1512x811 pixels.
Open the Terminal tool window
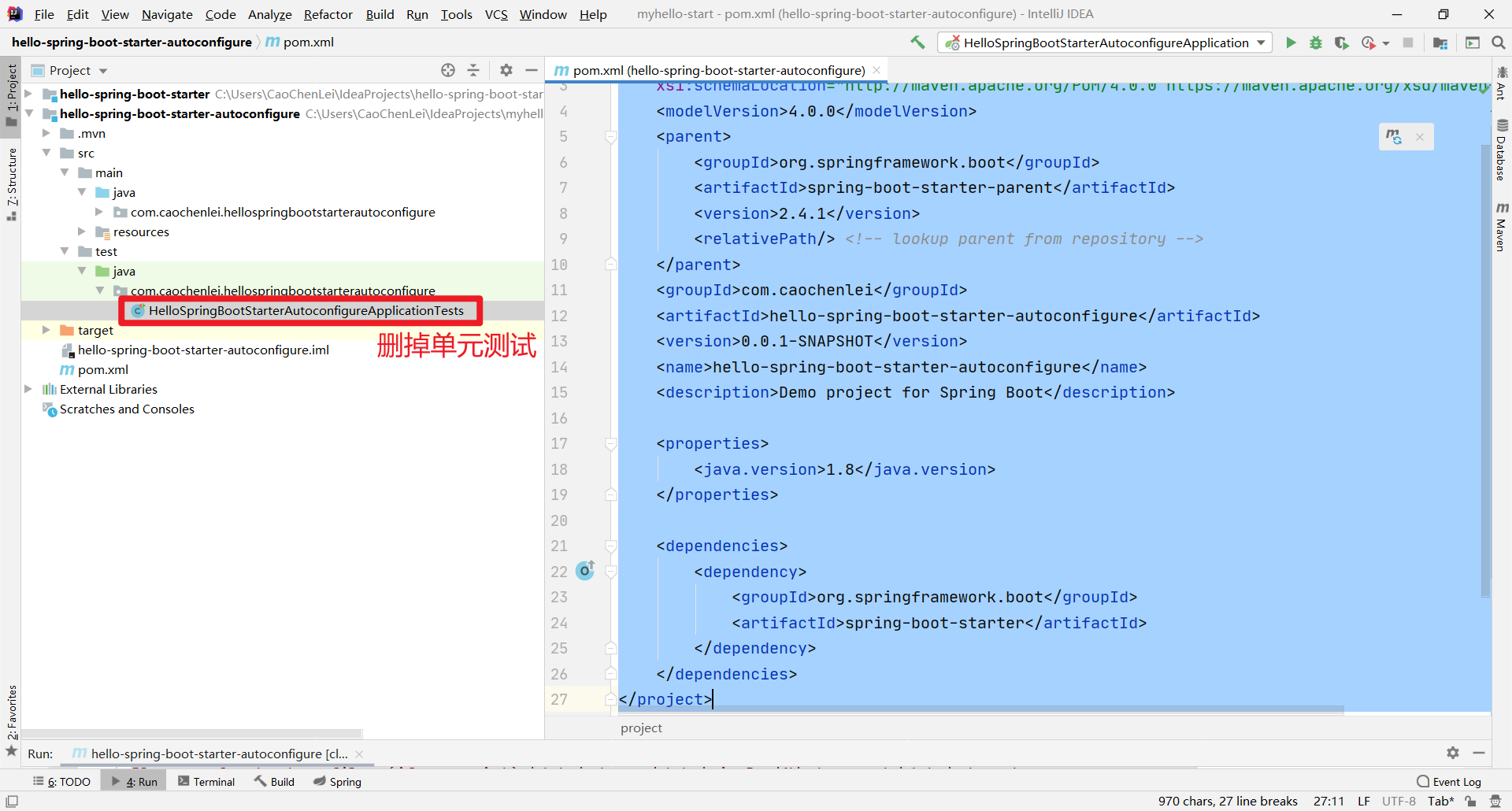click(x=206, y=782)
